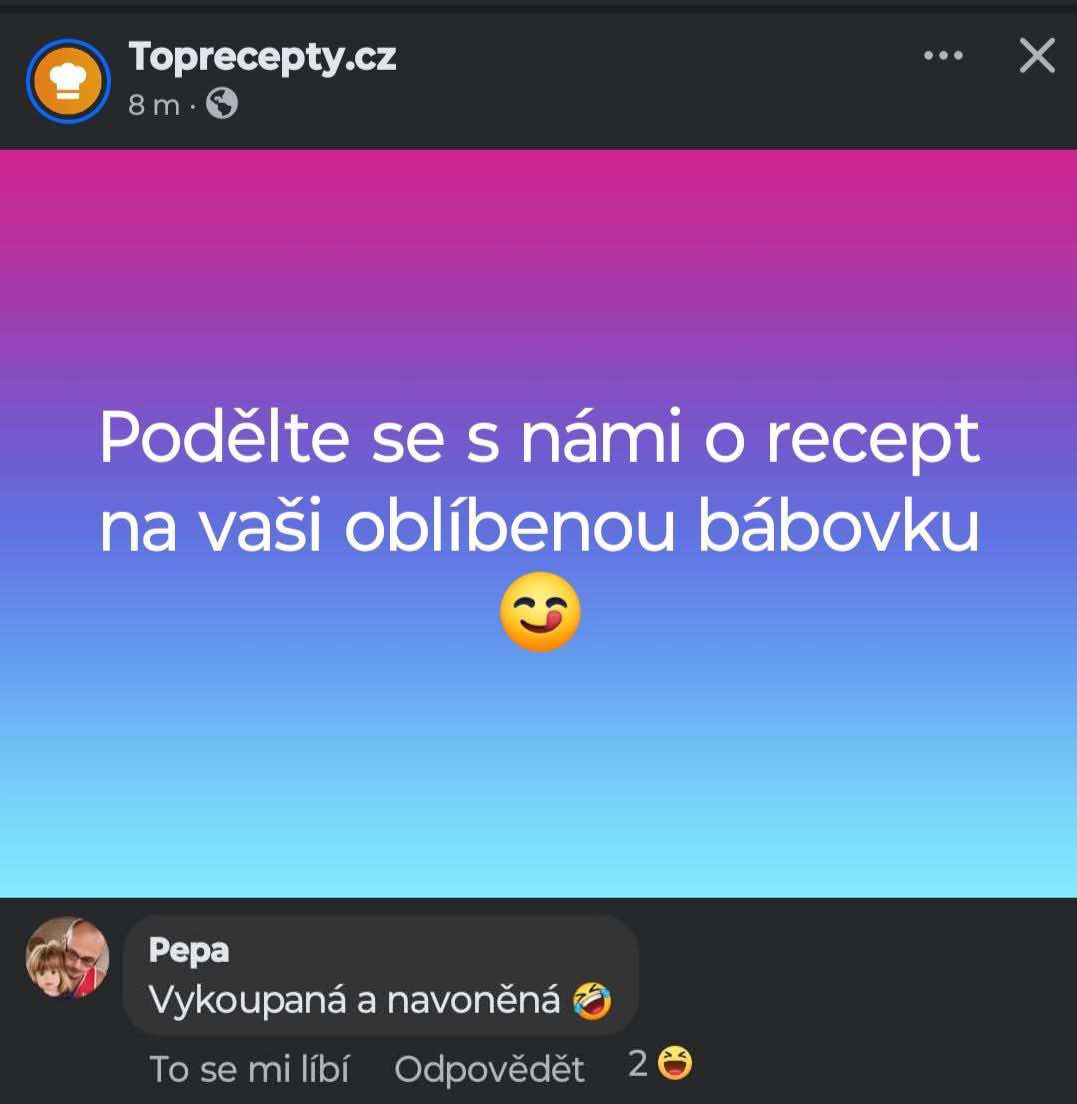Click the rolling-laughing emoji in Pepa's comment
The image size is (1077, 1104).
591,1000
